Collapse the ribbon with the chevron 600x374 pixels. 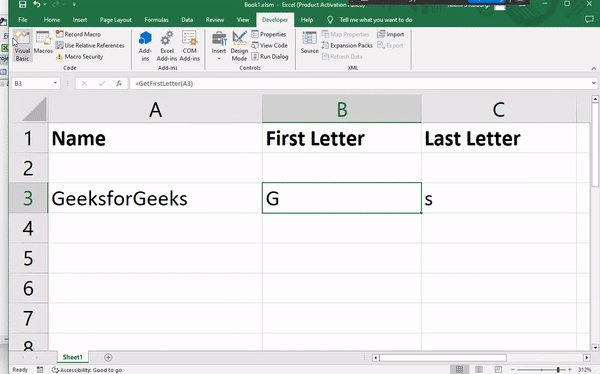(593, 69)
